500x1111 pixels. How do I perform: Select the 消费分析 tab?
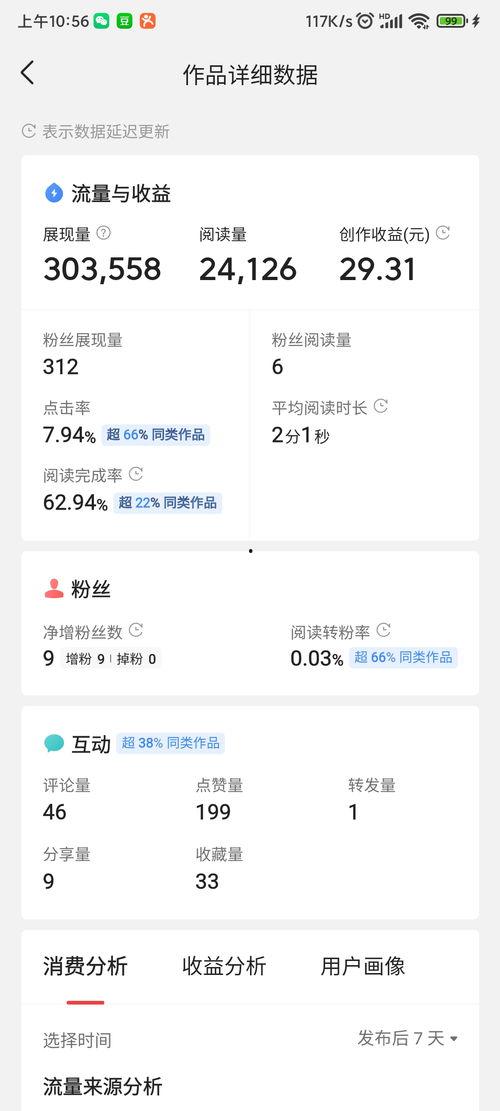[85, 966]
